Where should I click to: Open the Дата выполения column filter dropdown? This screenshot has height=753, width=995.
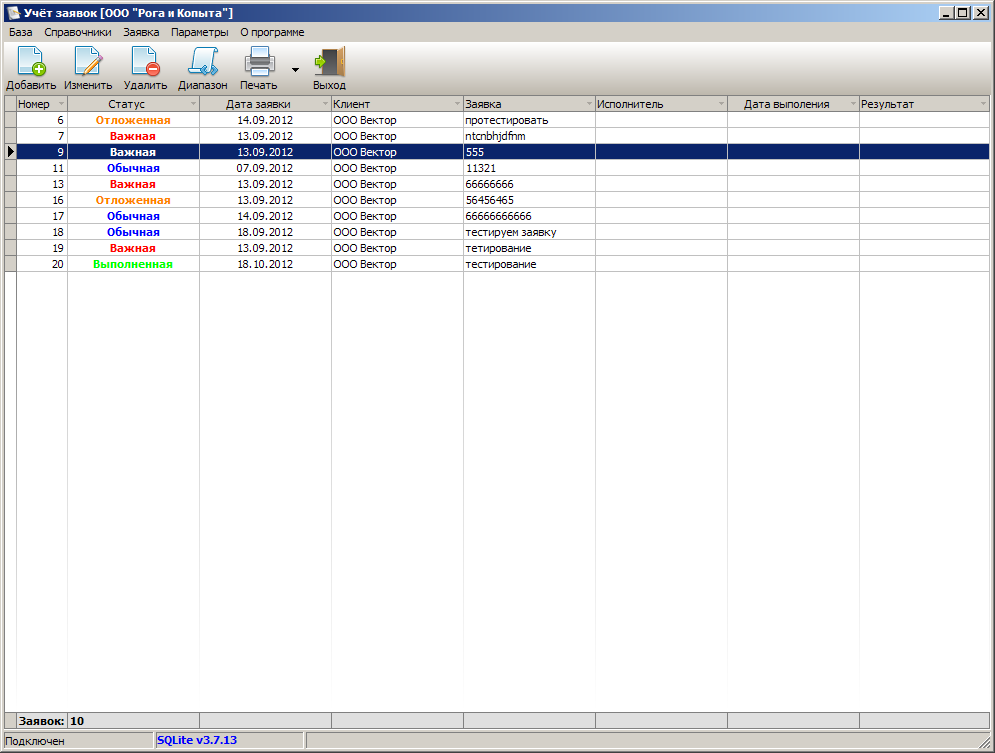(853, 103)
